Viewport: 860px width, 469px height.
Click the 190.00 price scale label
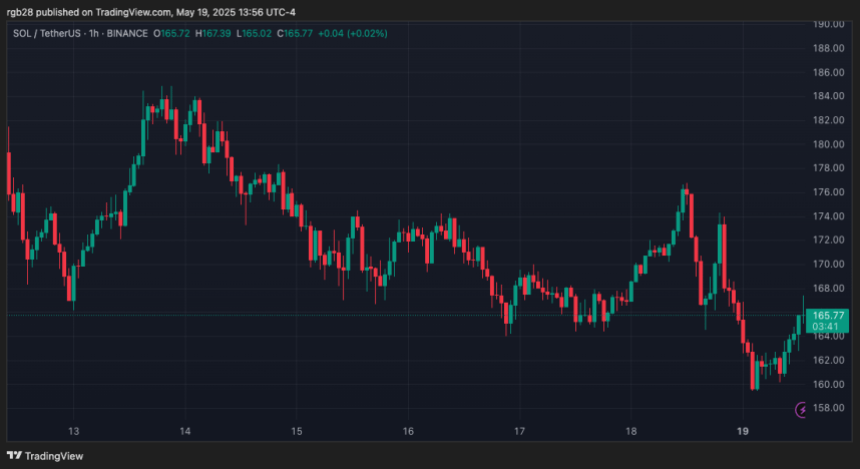click(x=828, y=24)
